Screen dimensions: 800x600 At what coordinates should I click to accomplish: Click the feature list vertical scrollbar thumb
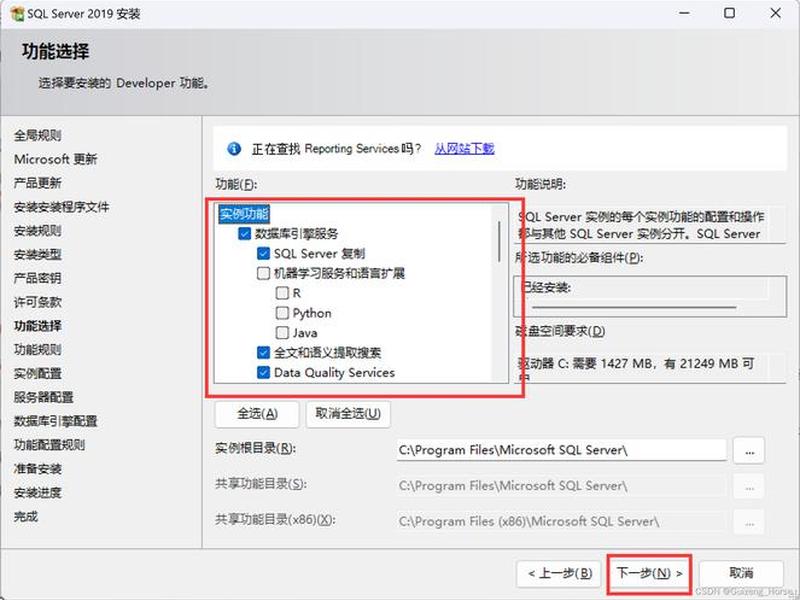499,242
